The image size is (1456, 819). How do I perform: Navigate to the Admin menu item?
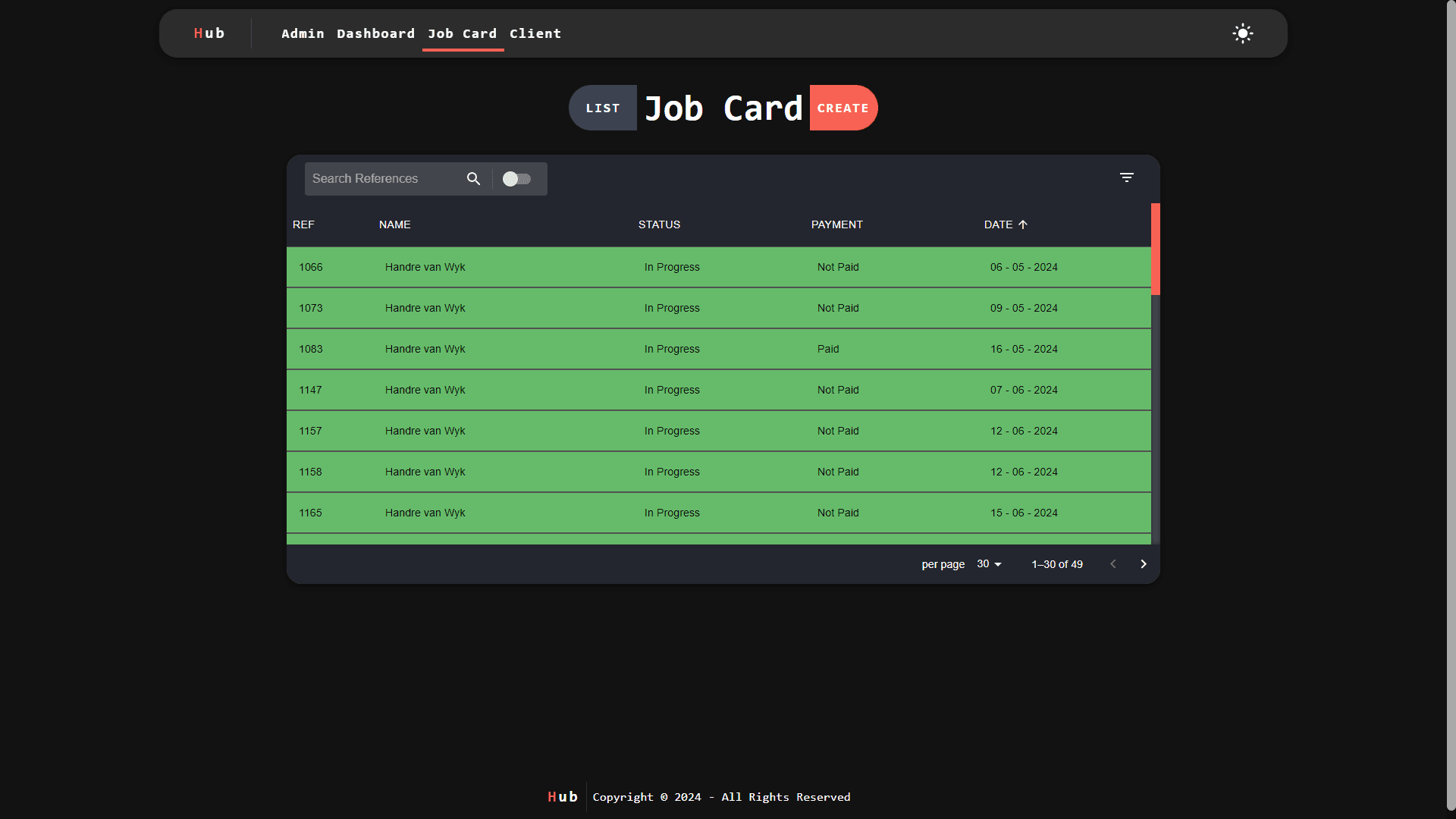(x=303, y=33)
